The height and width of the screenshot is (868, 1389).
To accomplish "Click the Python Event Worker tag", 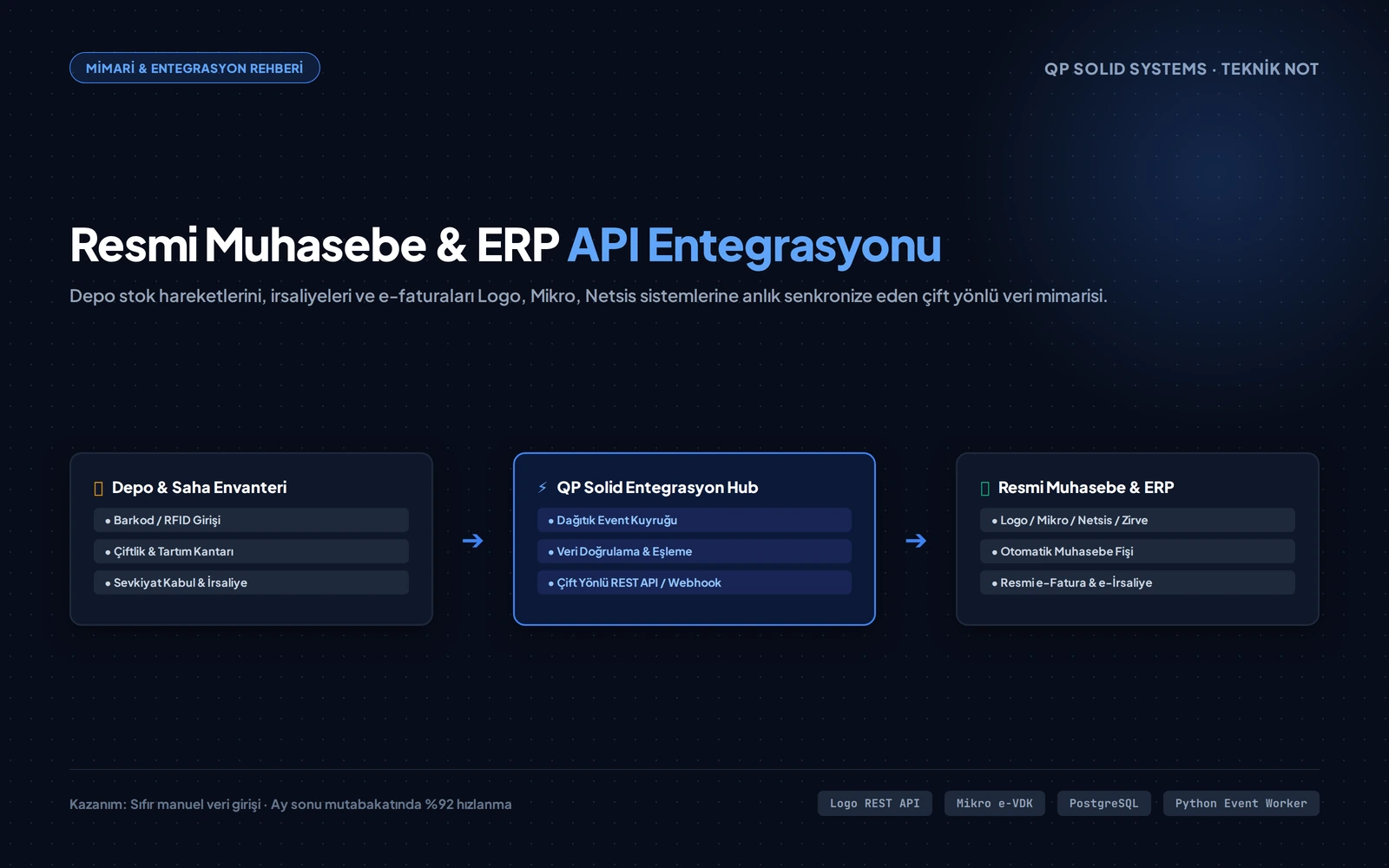I will [1241, 803].
